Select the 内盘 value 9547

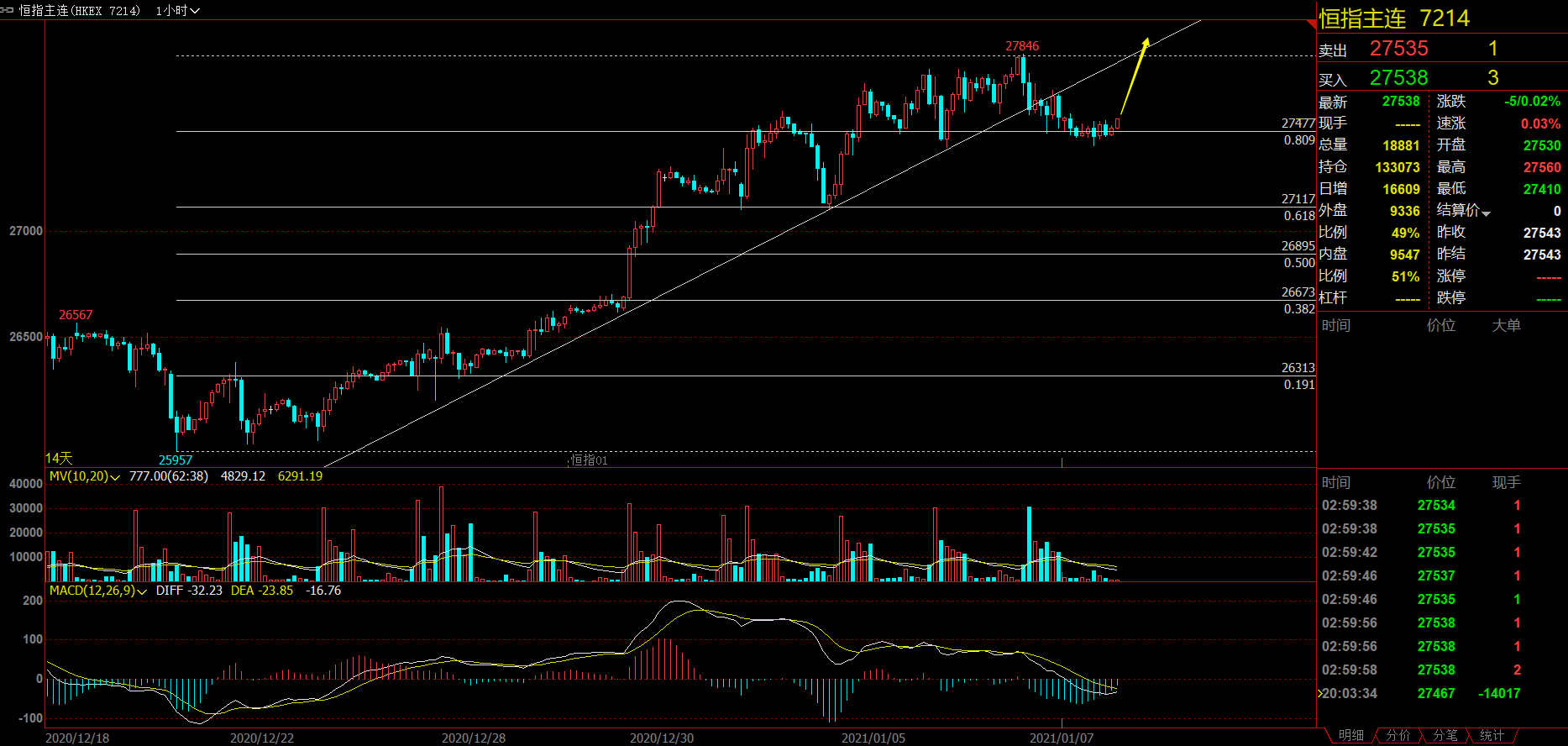[x=1404, y=255]
